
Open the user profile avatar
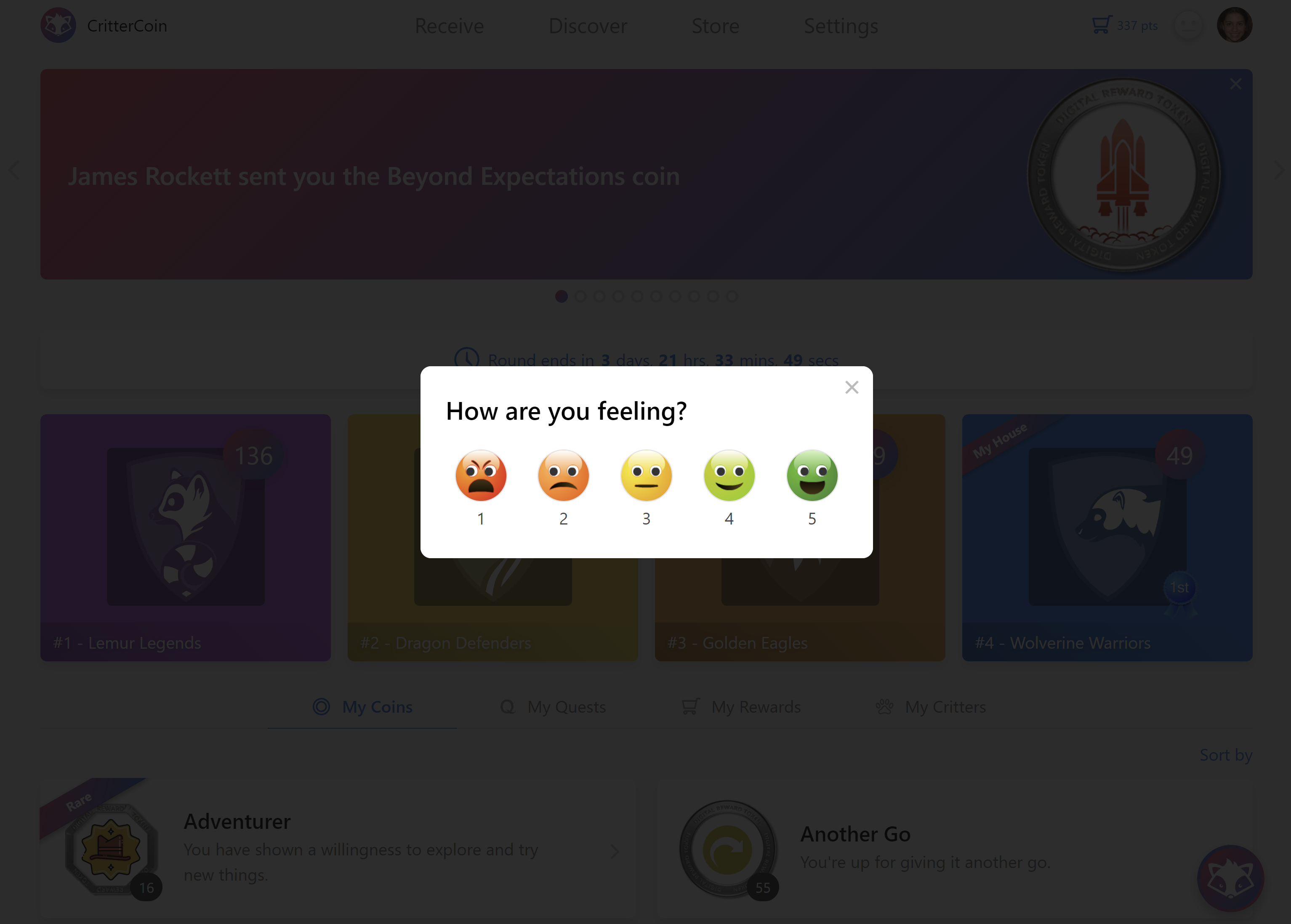[1234, 26]
